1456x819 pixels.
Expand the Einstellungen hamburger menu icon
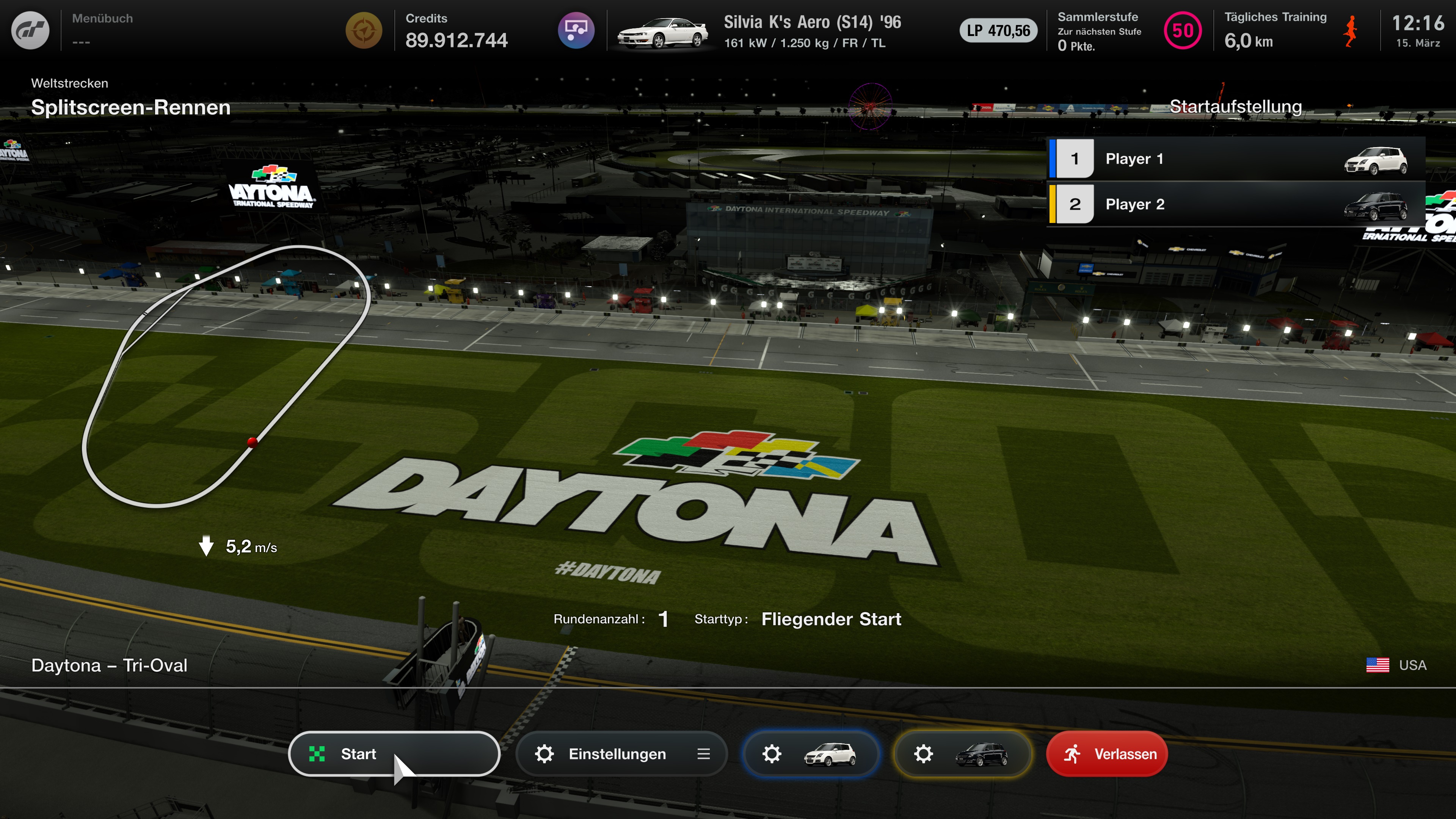(703, 753)
